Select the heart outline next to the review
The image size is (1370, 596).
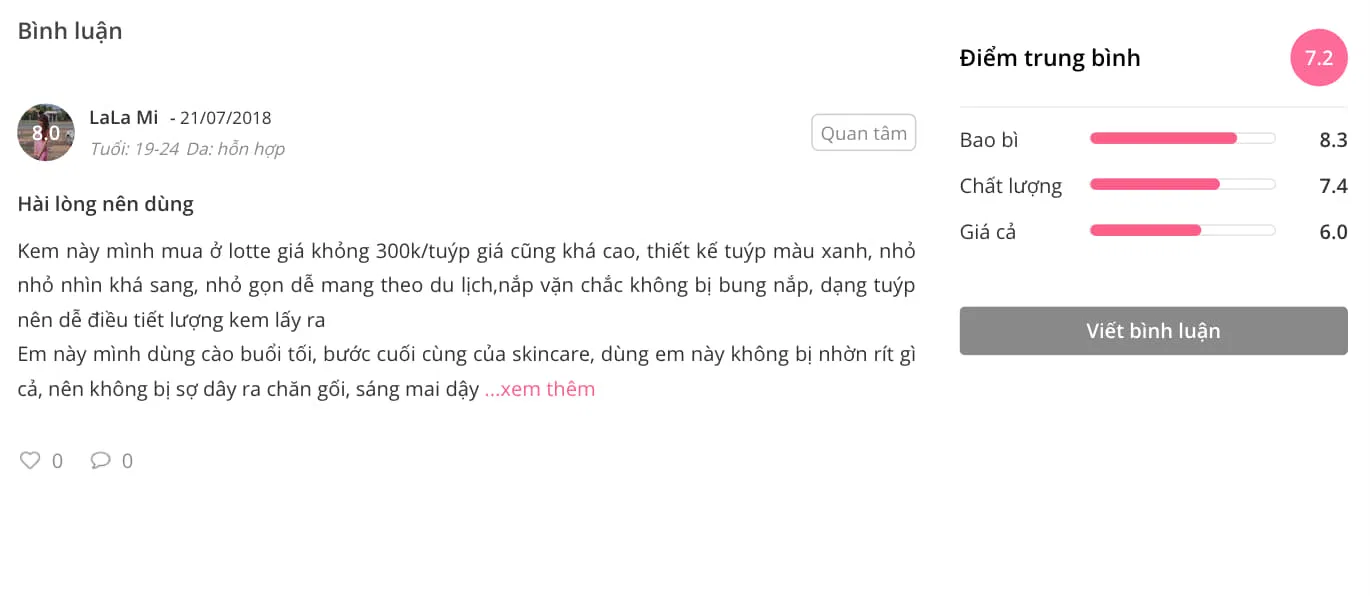tap(29, 459)
